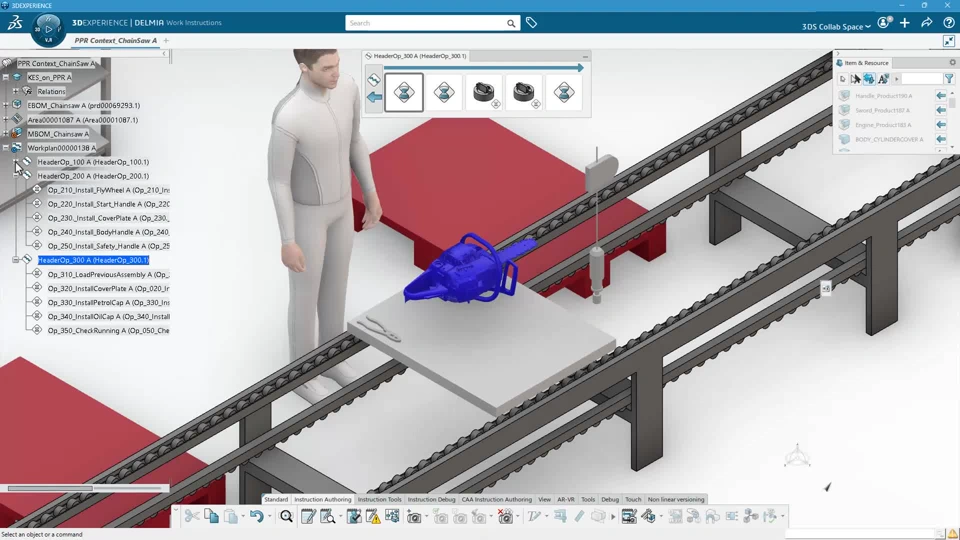
Task: Click the operation flow icon above back arrow
Action: point(373,80)
